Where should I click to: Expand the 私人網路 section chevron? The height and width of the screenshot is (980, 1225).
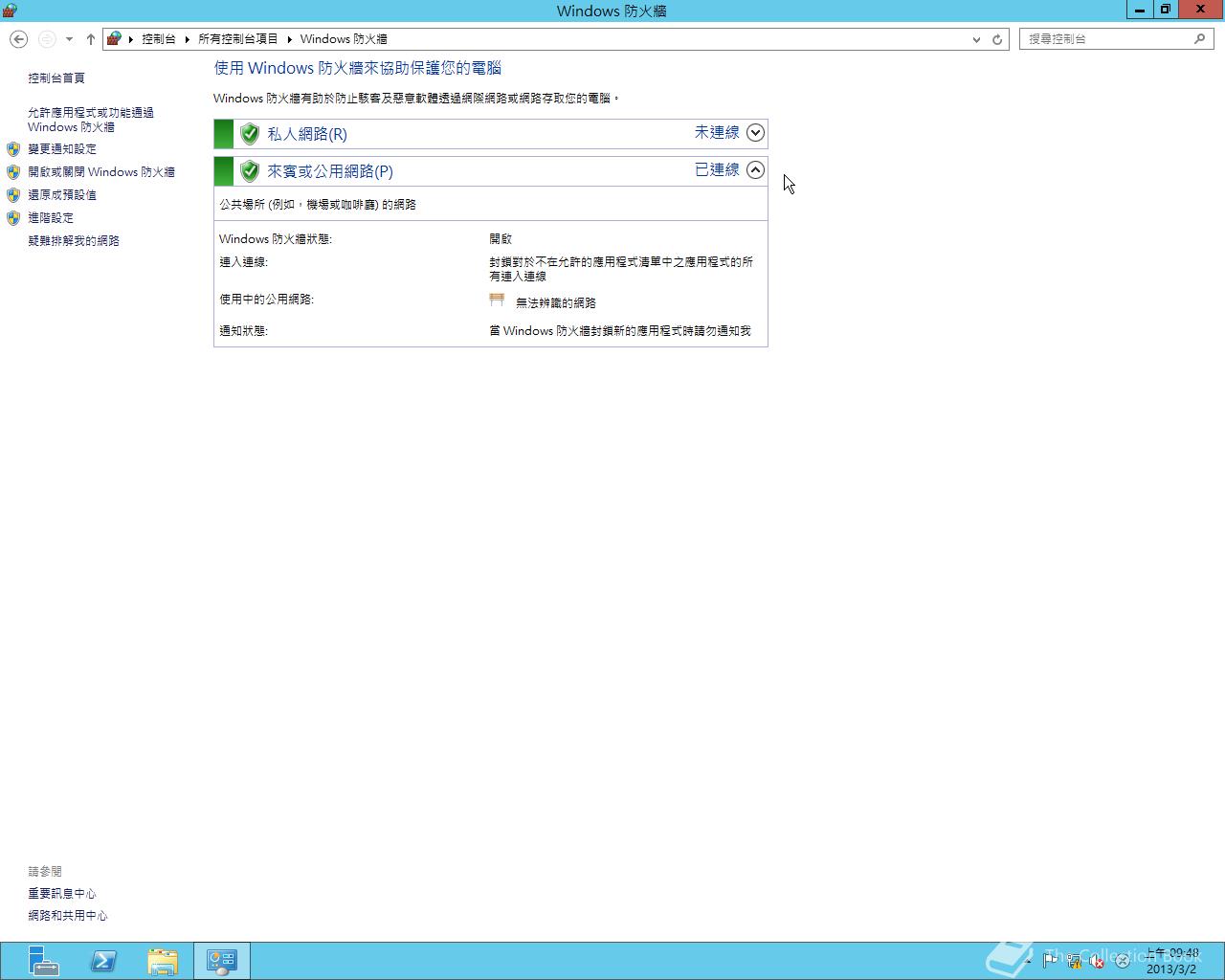click(x=755, y=133)
